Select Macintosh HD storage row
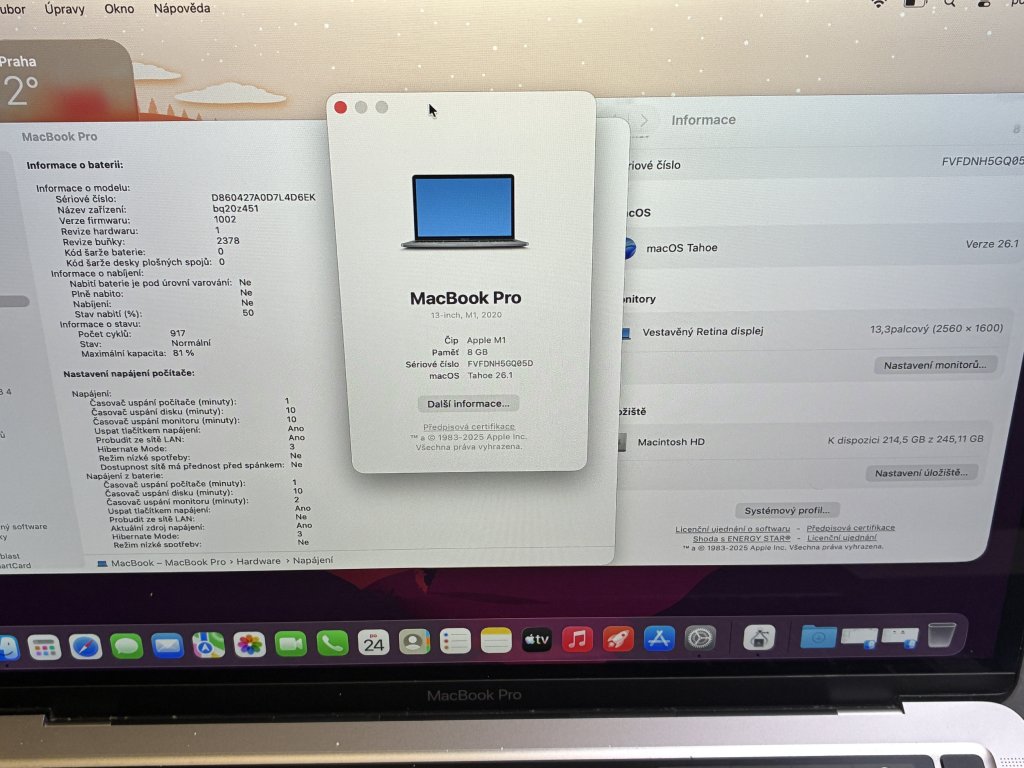This screenshot has height=768, width=1024. 802,441
